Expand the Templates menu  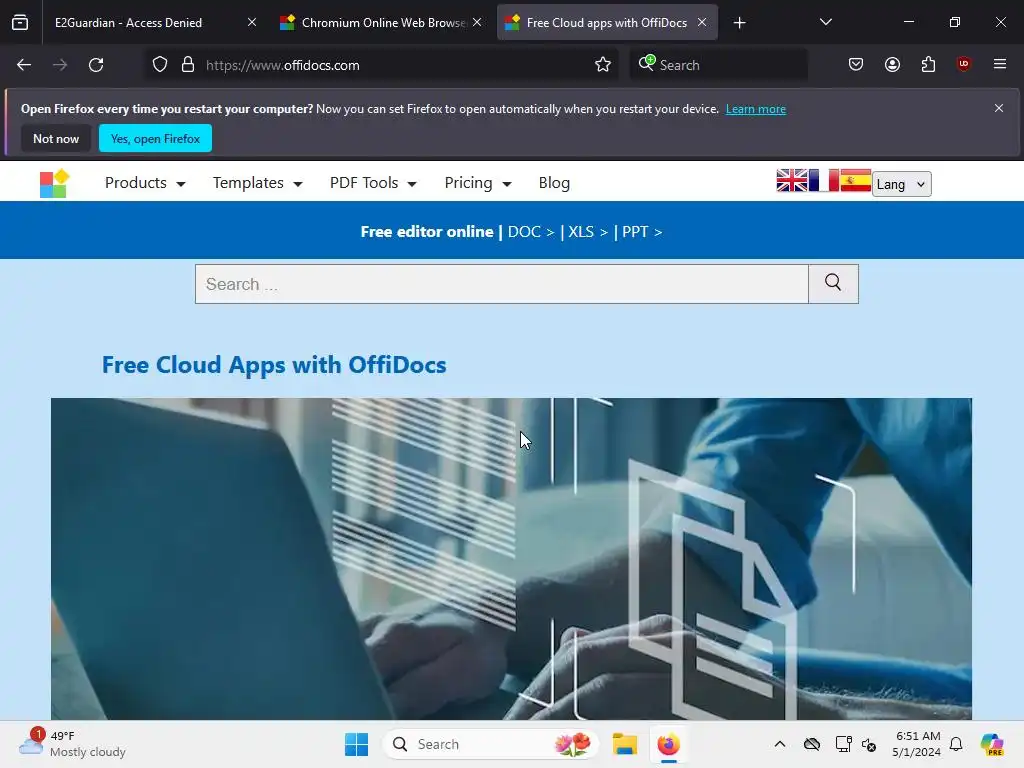pos(257,183)
